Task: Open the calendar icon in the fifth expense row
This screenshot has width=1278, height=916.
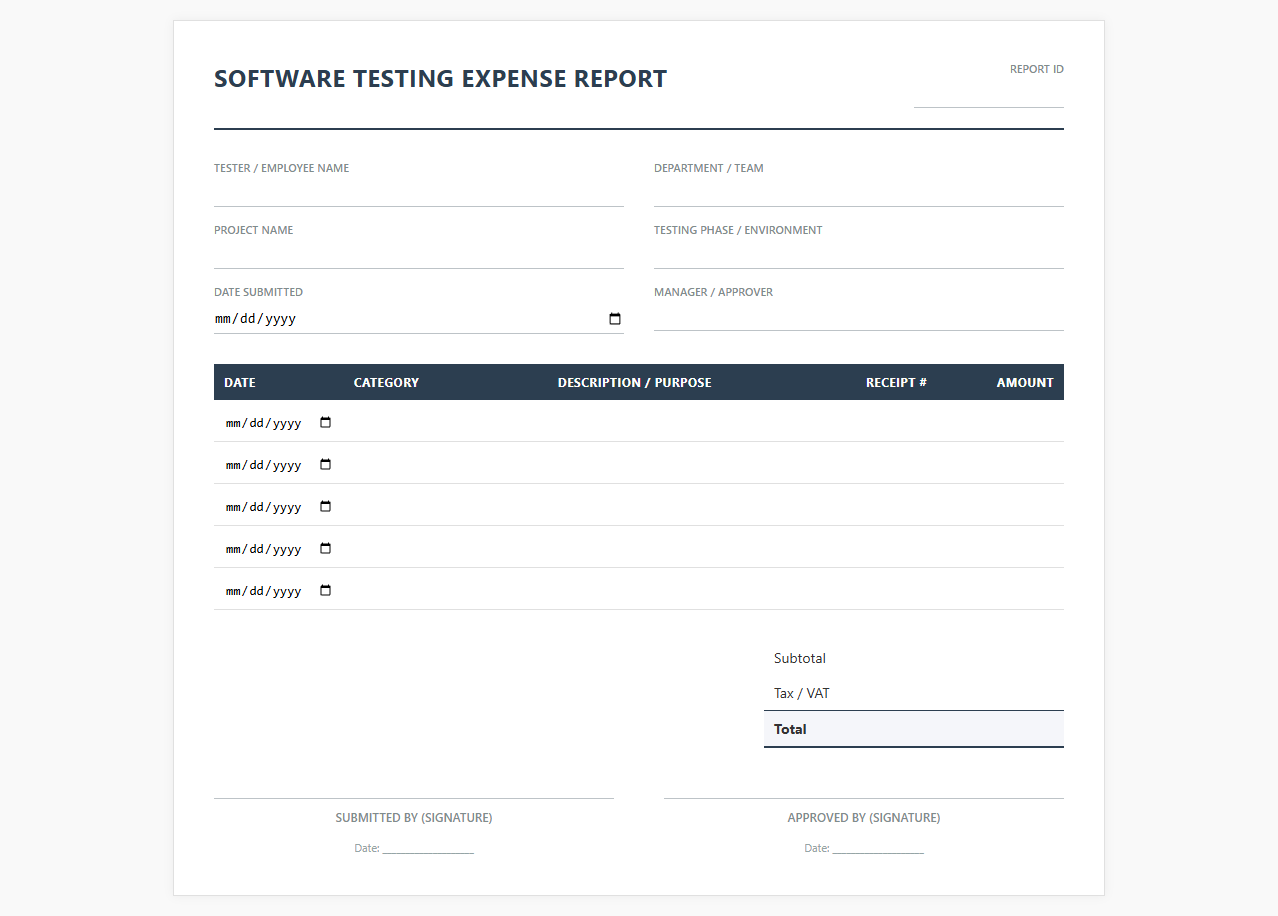Action: click(325, 591)
